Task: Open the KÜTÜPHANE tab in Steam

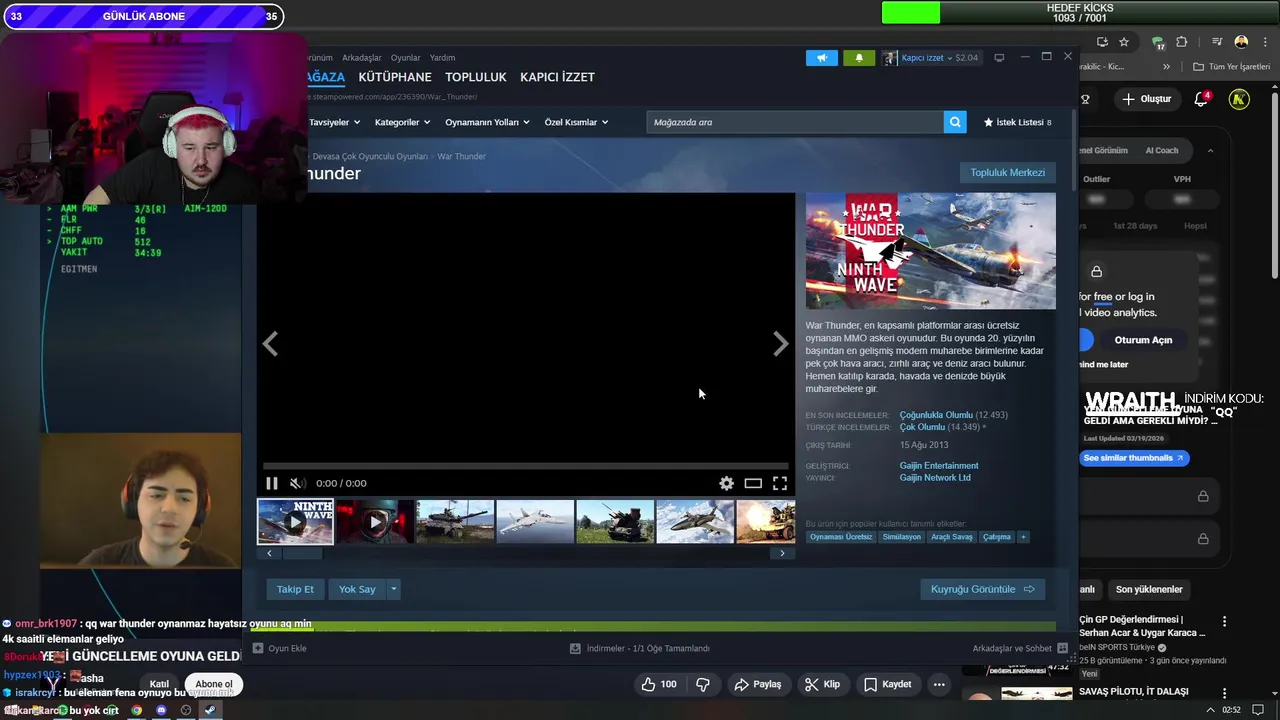Action: (x=395, y=77)
